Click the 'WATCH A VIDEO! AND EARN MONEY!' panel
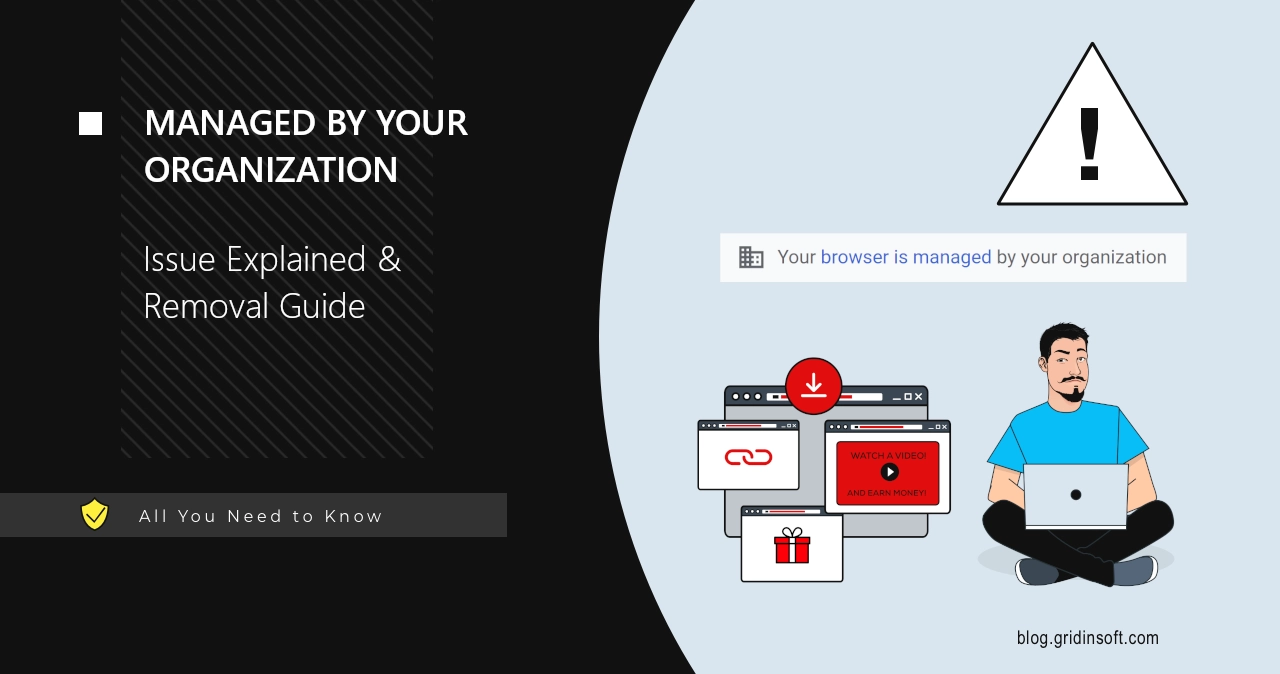Viewport: 1280px width, 674px height. pyautogui.click(x=888, y=471)
